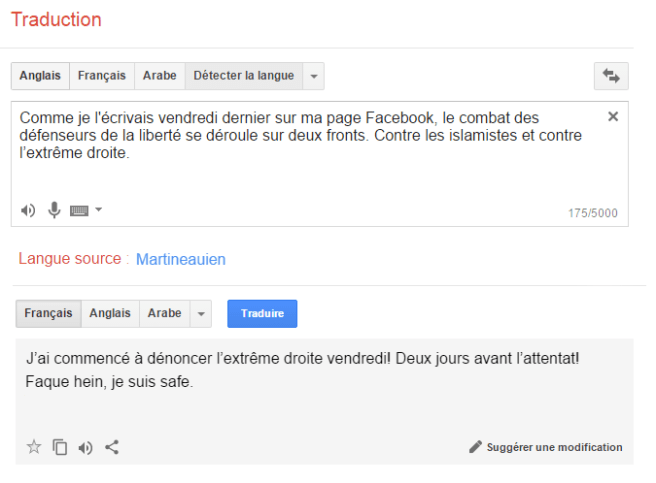The width and height of the screenshot is (656, 483).
Task: Select Français as source language
Action: 102,76
